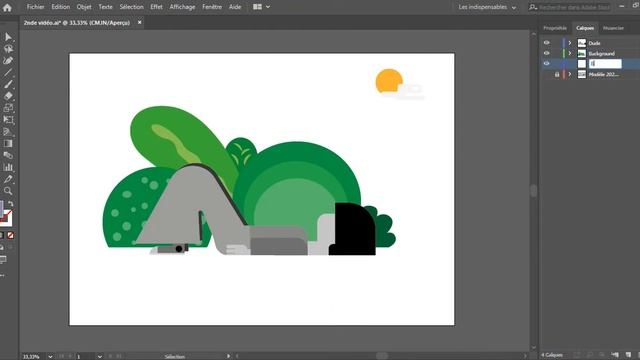Select the 2nde vidéo.ai document tab
Screen dimensions: 640x360
click(77, 23)
